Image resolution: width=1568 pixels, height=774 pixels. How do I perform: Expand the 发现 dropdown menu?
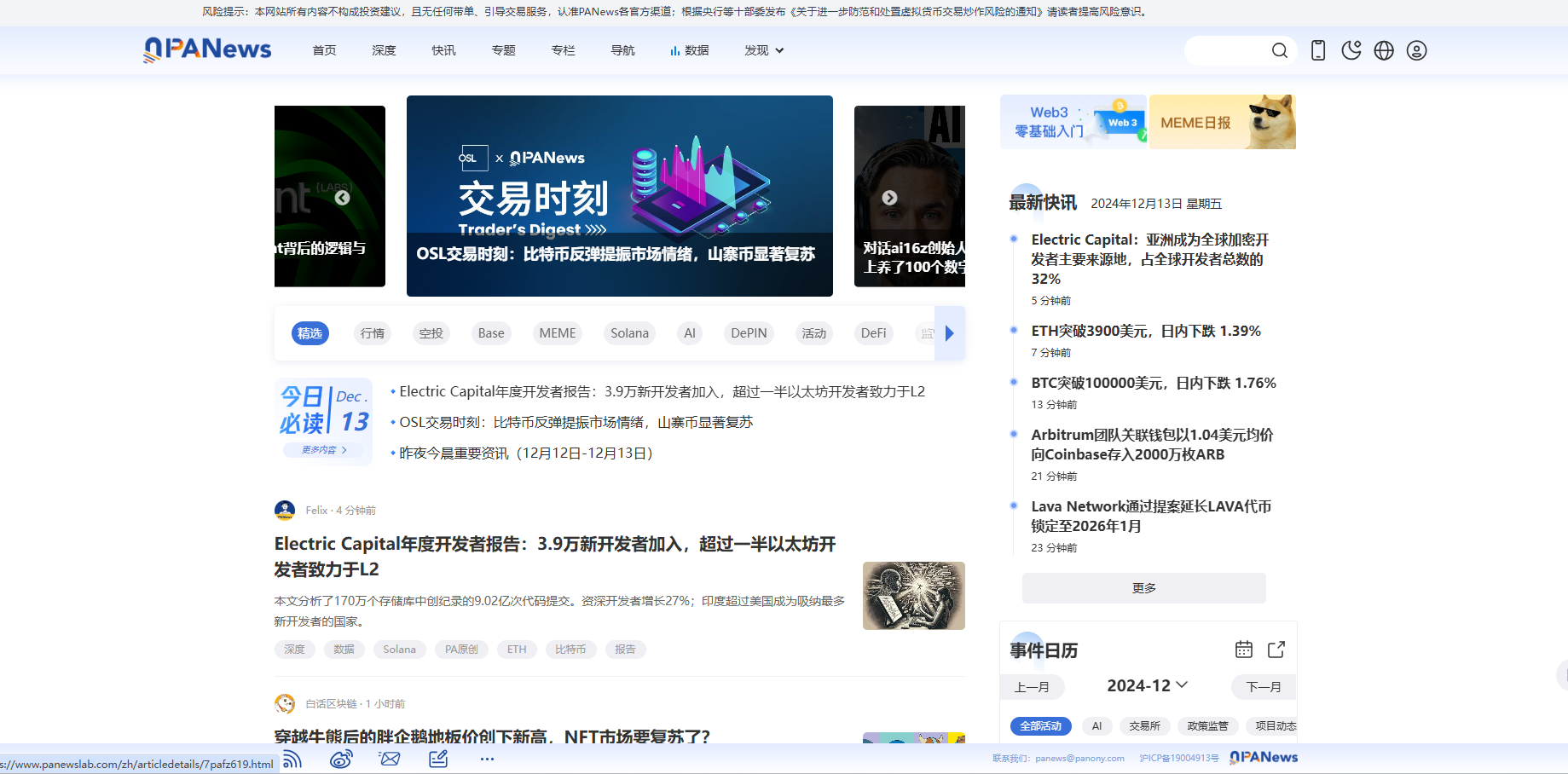pyautogui.click(x=764, y=51)
